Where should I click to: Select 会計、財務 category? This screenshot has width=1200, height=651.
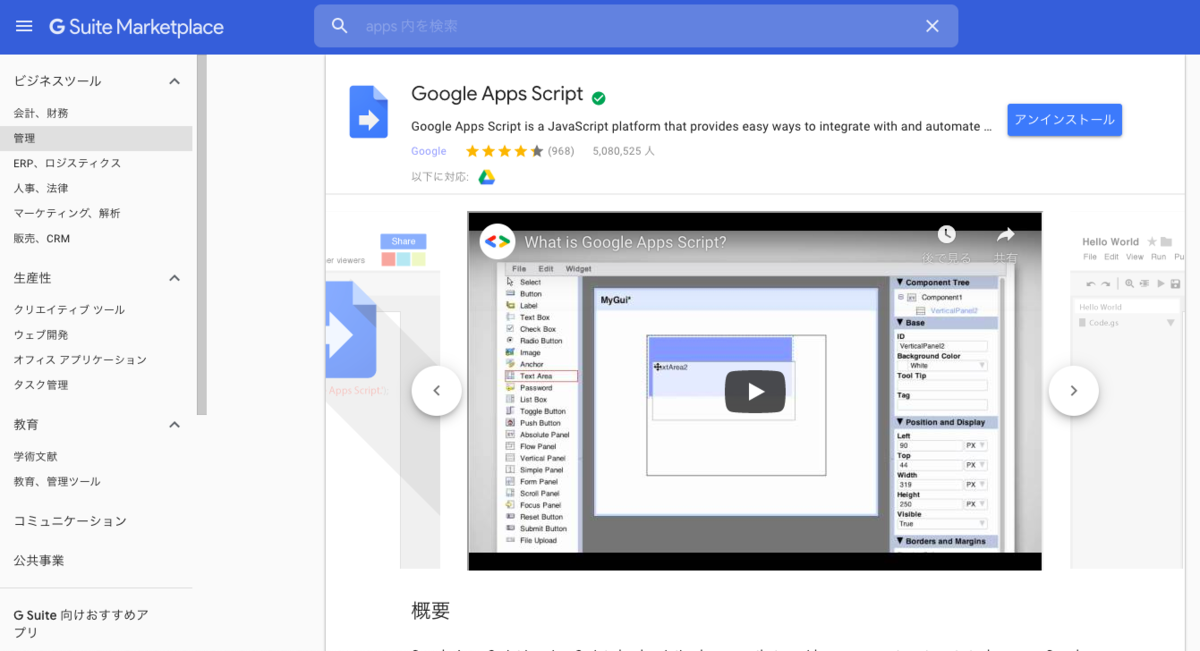tap(41, 113)
